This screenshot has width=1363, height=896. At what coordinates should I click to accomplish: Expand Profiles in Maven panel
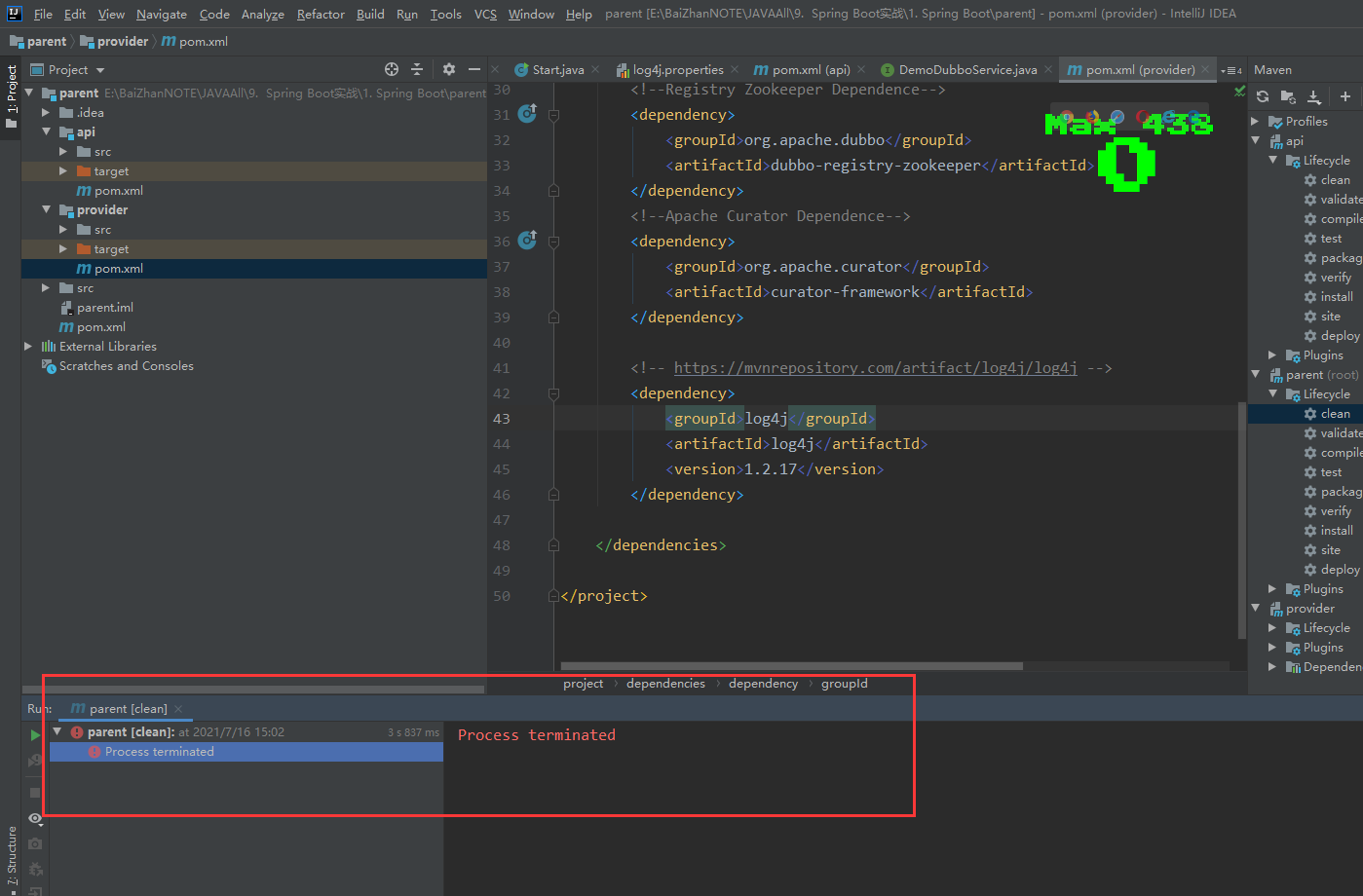pos(1256,122)
